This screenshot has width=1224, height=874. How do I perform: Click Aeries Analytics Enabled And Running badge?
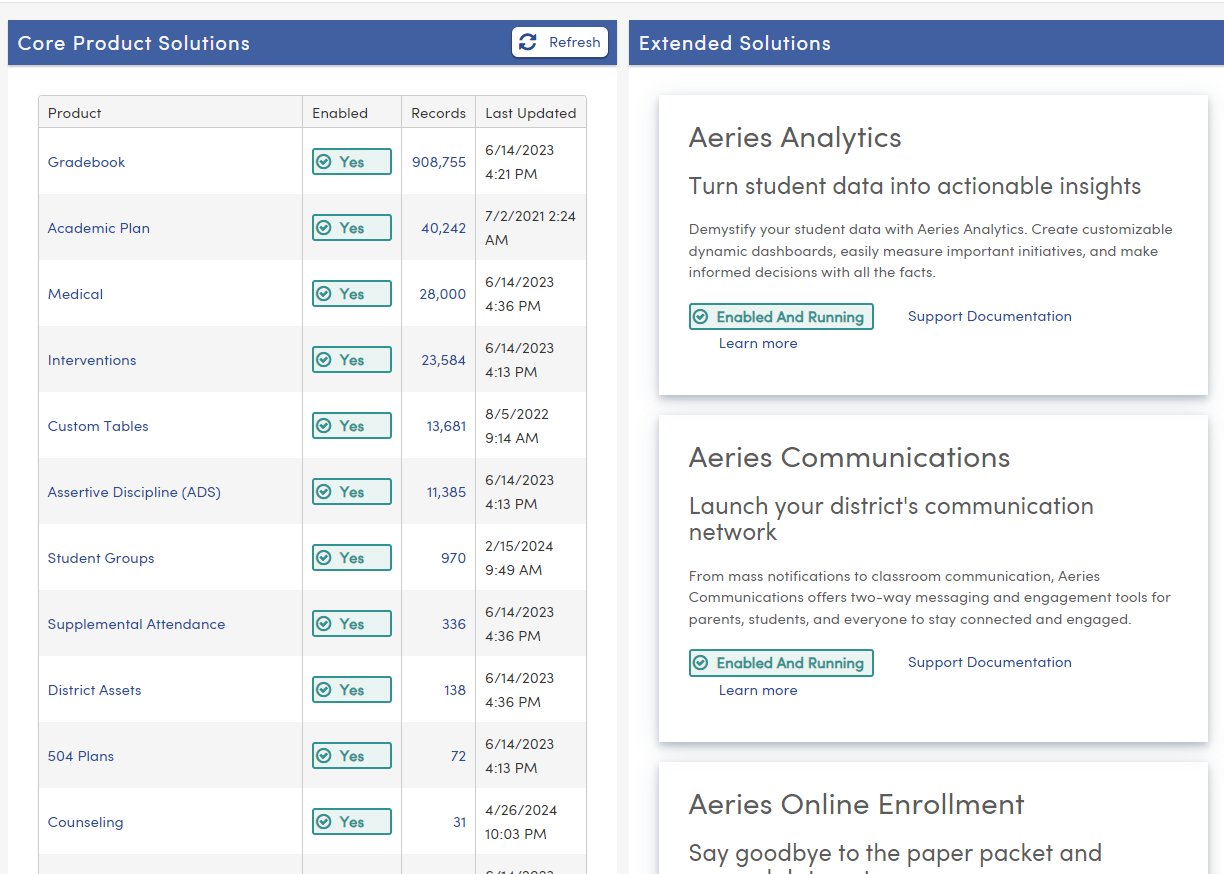pyautogui.click(x=781, y=317)
